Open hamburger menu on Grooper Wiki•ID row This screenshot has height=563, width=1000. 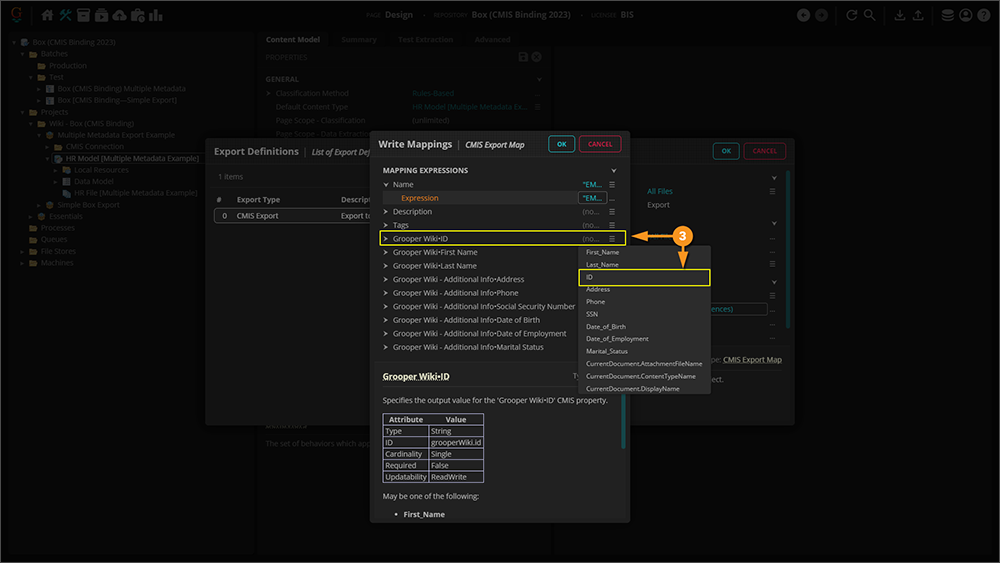coord(612,239)
